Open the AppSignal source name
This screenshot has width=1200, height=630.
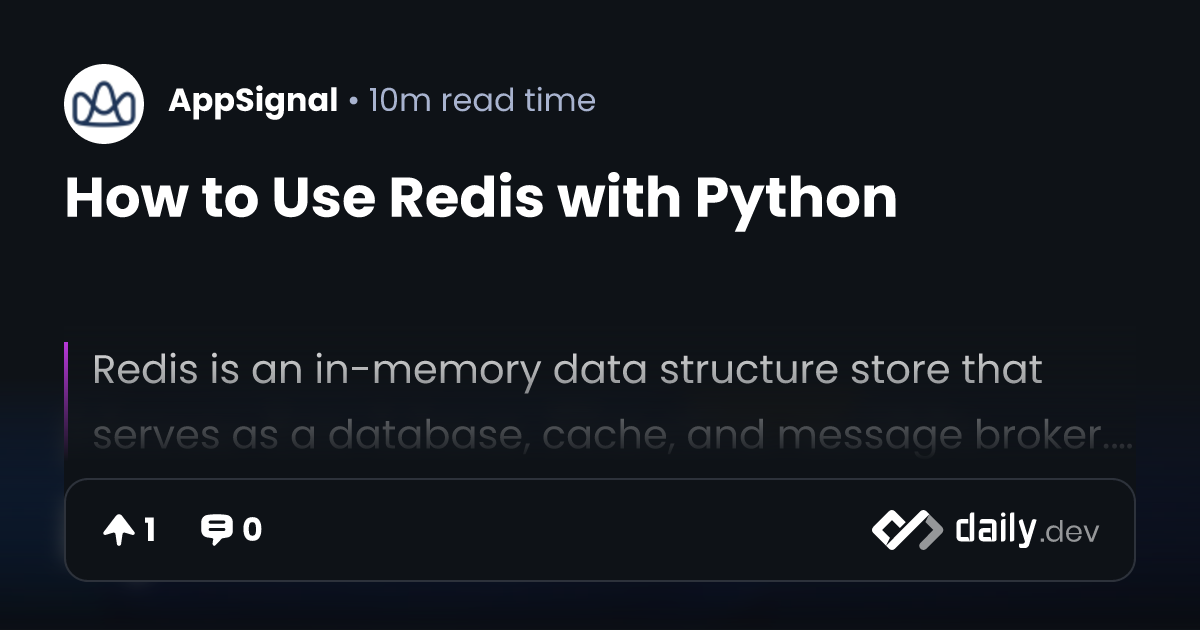(253, 100)
